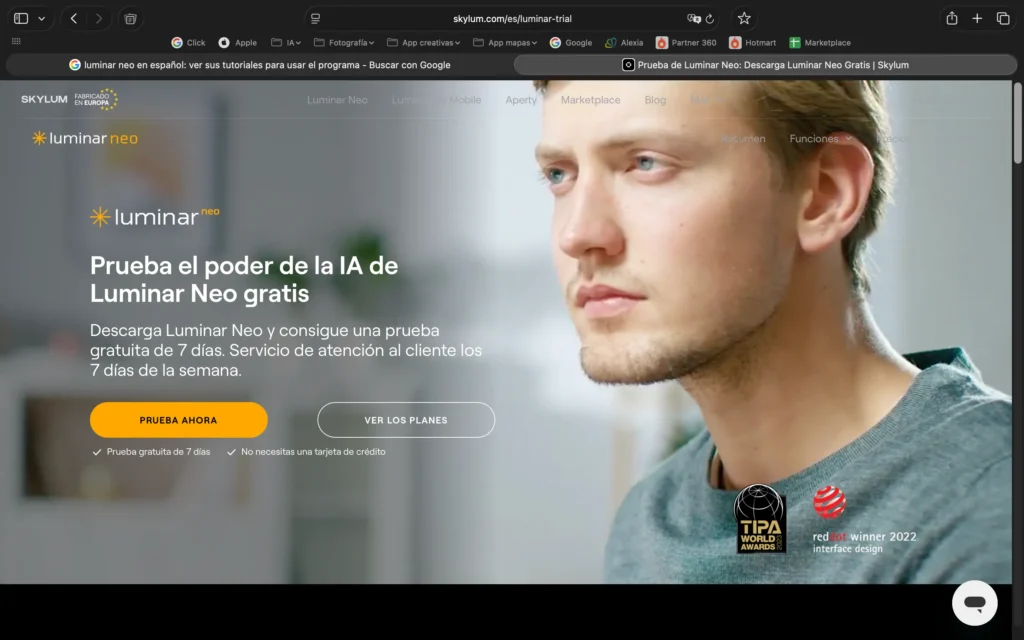Go back using the back arrow

pos(74,18)
